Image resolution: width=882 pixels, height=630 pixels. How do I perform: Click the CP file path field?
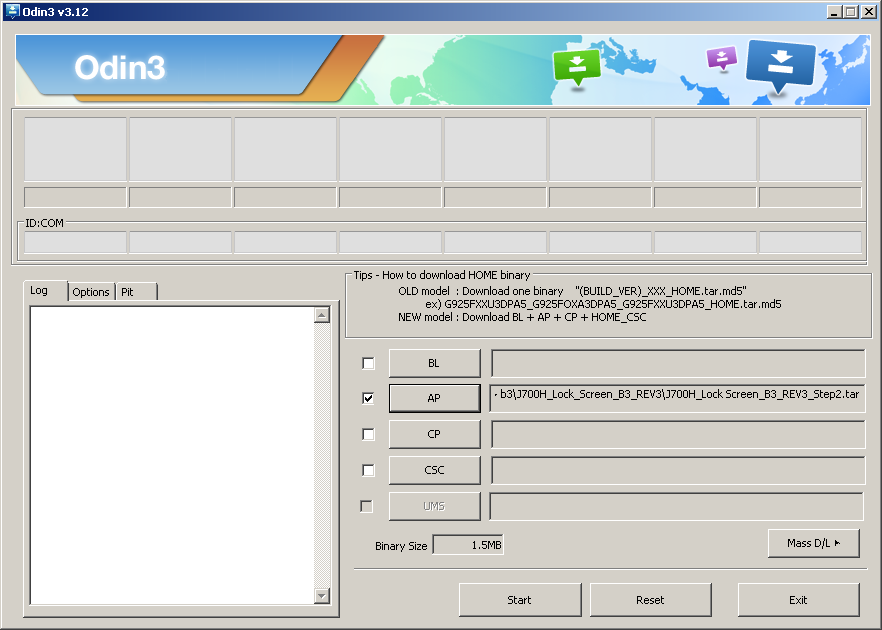[678, 434]
